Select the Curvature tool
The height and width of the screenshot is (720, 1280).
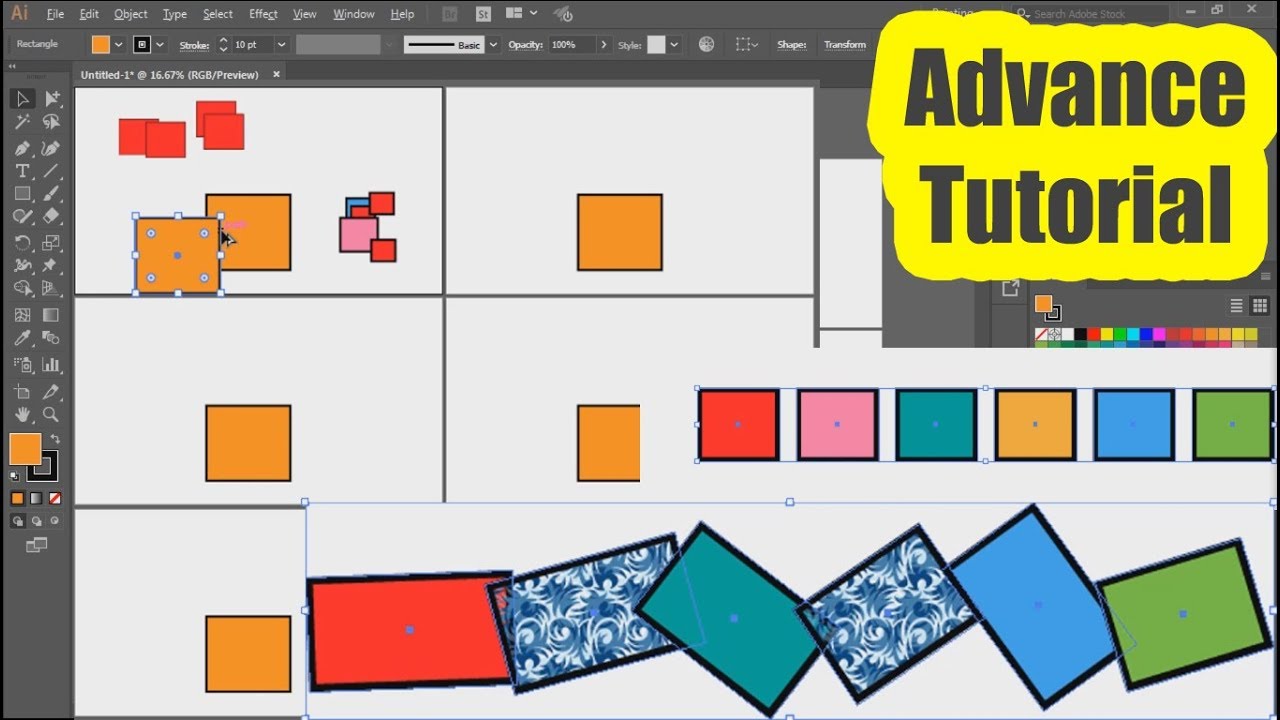click(52, 148)
